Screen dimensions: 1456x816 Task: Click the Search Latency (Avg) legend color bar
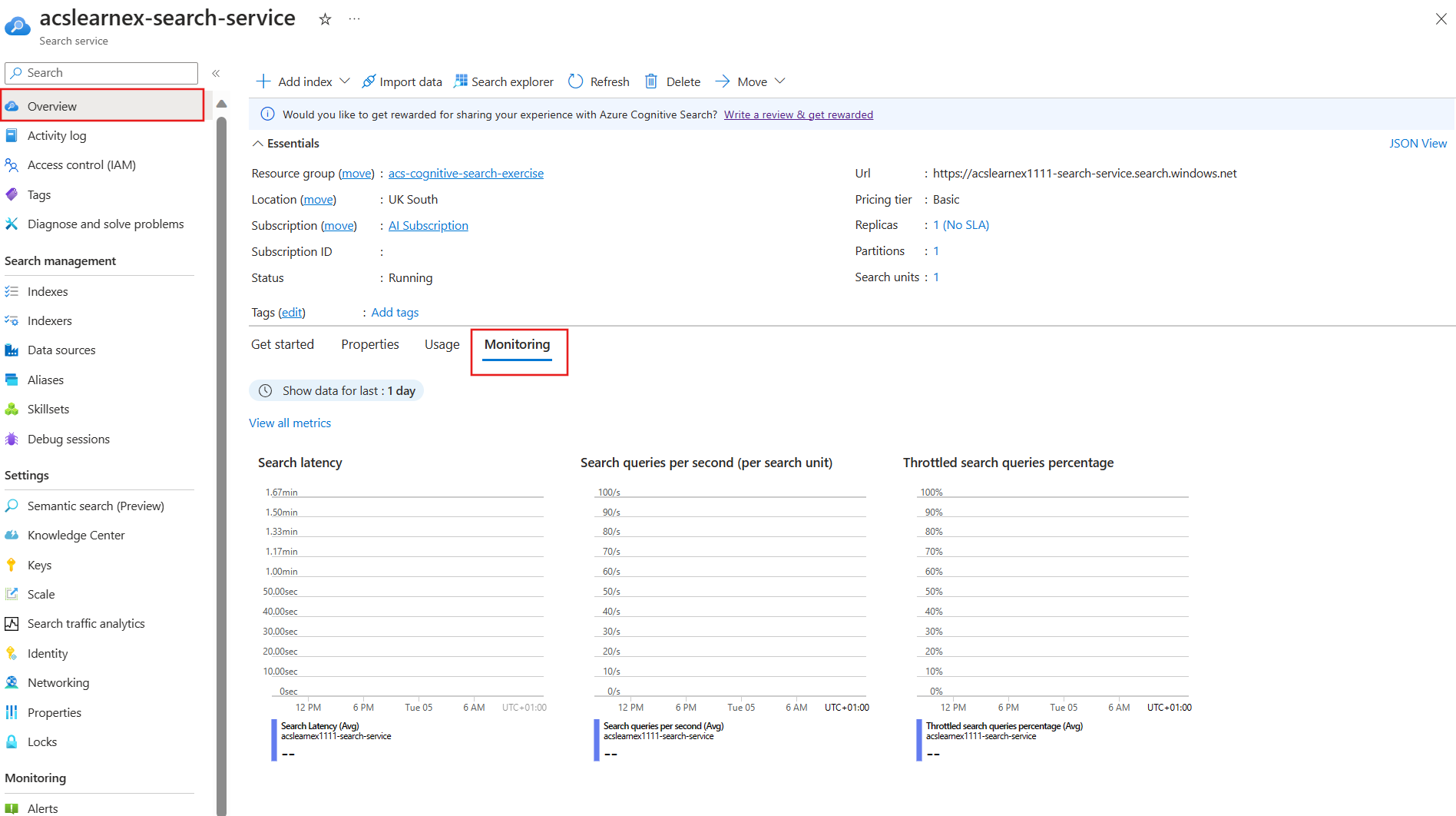click(x=274, y=740)
